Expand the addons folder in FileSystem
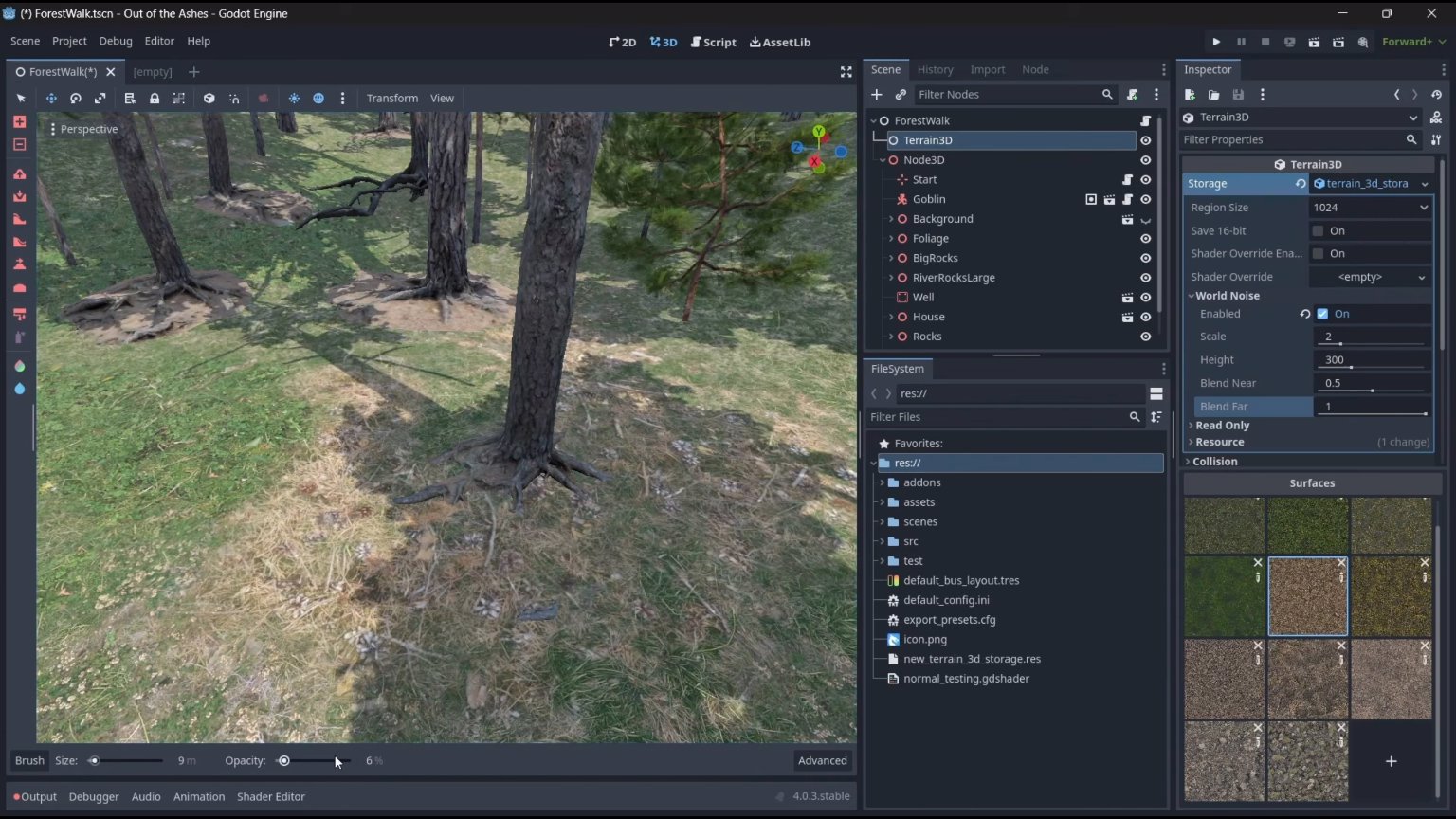This screenshot has width=1456, height=819. (883, 482)
